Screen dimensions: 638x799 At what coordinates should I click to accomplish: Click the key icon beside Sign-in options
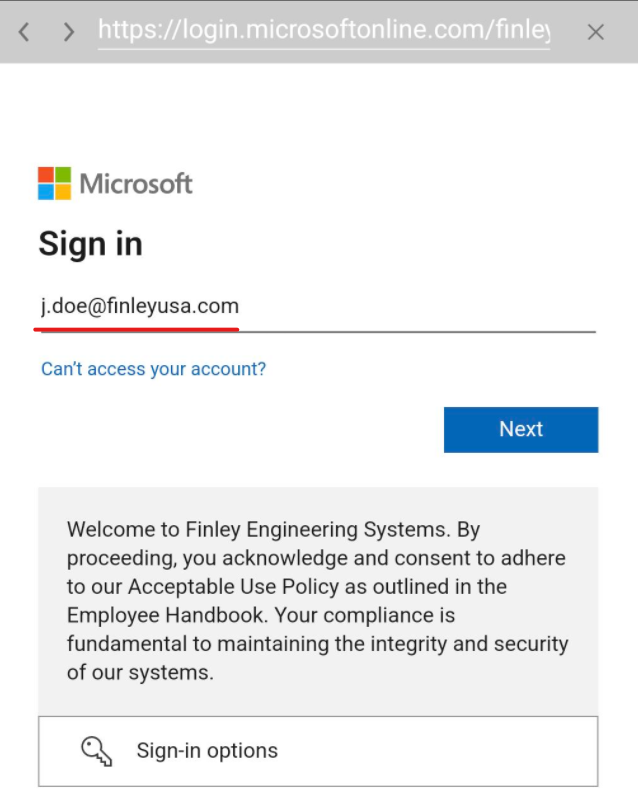96,750
